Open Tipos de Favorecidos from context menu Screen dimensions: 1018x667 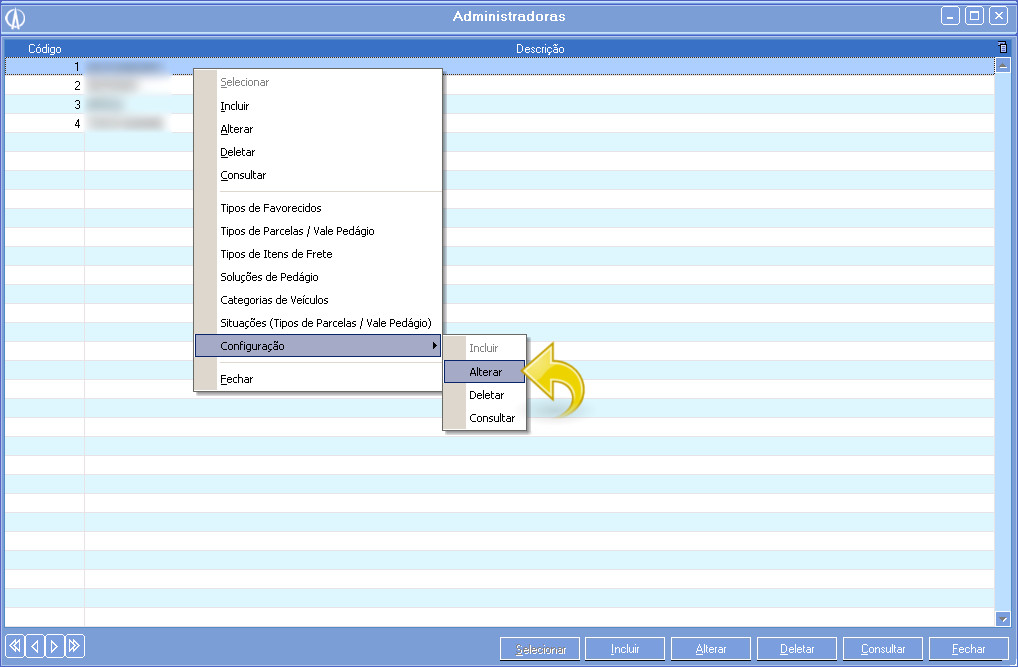coord(270,208)
